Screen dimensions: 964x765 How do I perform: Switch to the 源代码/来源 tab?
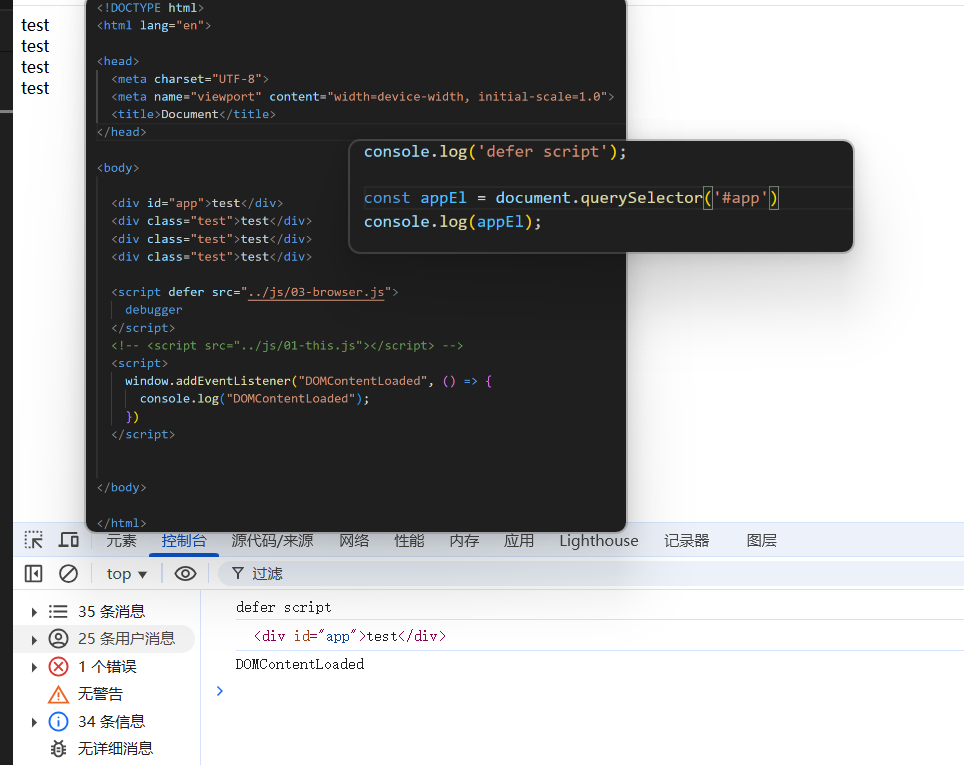(x=272, y=541)
